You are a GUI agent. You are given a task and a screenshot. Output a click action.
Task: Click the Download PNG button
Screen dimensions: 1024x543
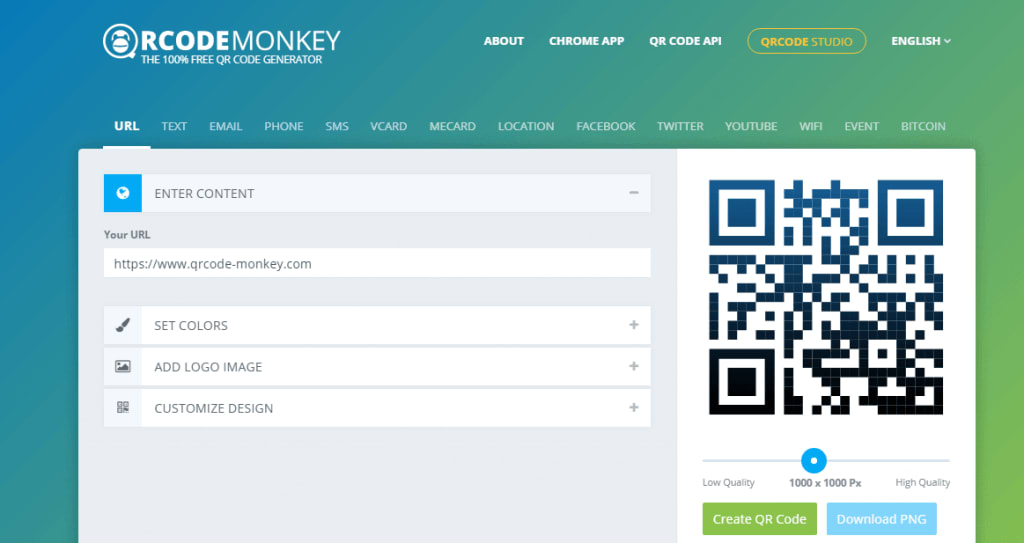(x=882, y=519)
